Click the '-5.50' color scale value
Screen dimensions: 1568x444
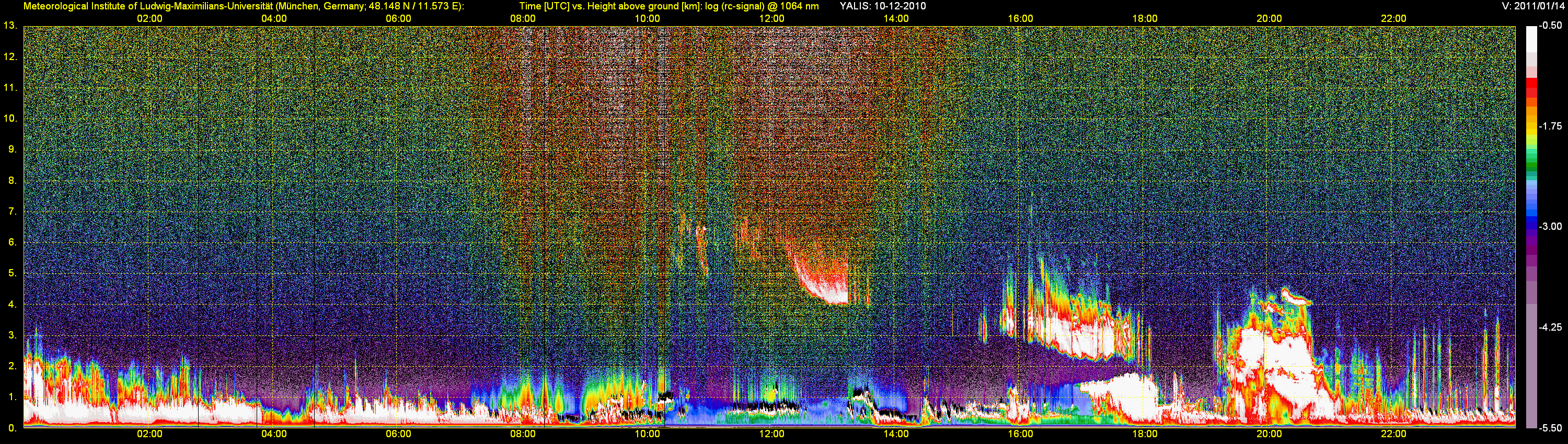tap(1550, 428)
